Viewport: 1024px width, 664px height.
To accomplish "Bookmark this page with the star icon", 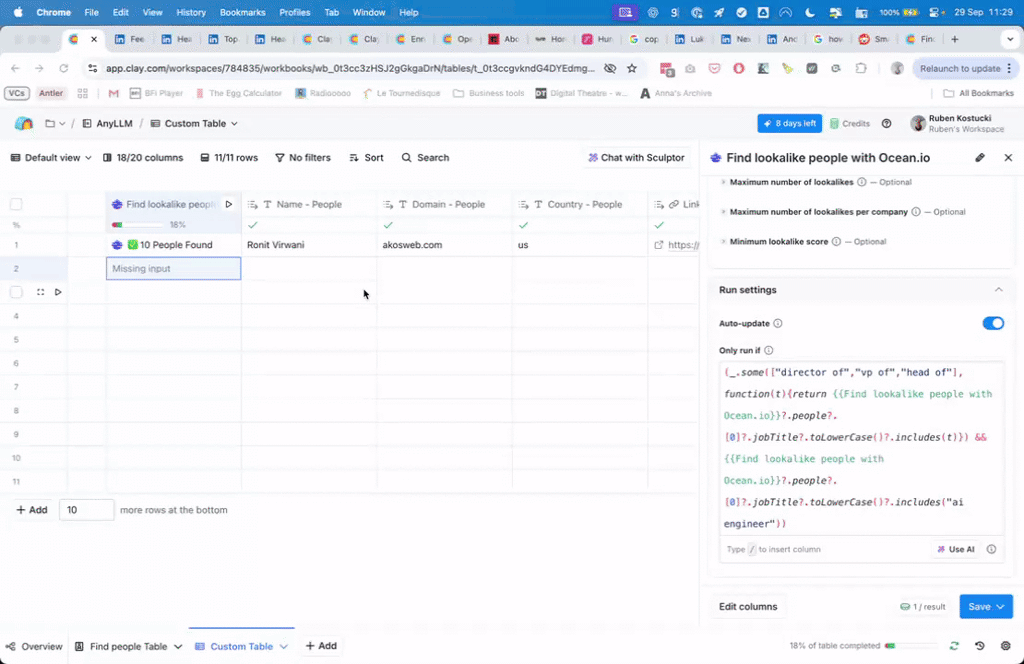I will pyautogui.click(x=632, y=68).
